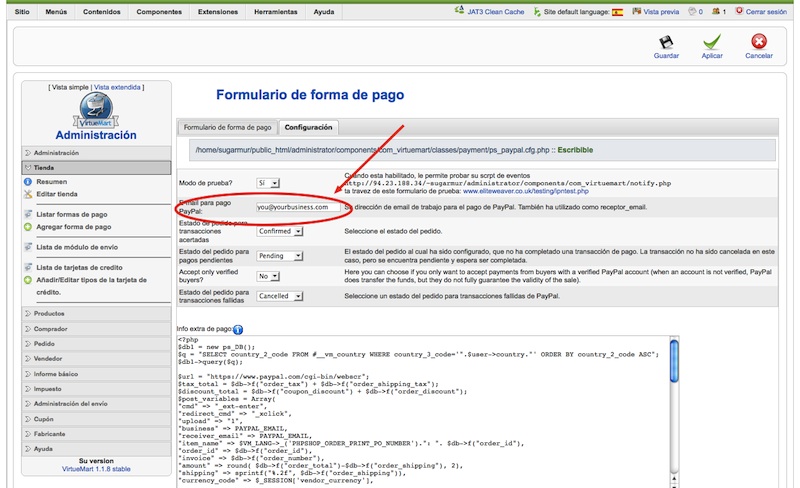This screenshot has width=800, height=488.
Task: Click the Vista extendida link
Action: pos(117,87)
